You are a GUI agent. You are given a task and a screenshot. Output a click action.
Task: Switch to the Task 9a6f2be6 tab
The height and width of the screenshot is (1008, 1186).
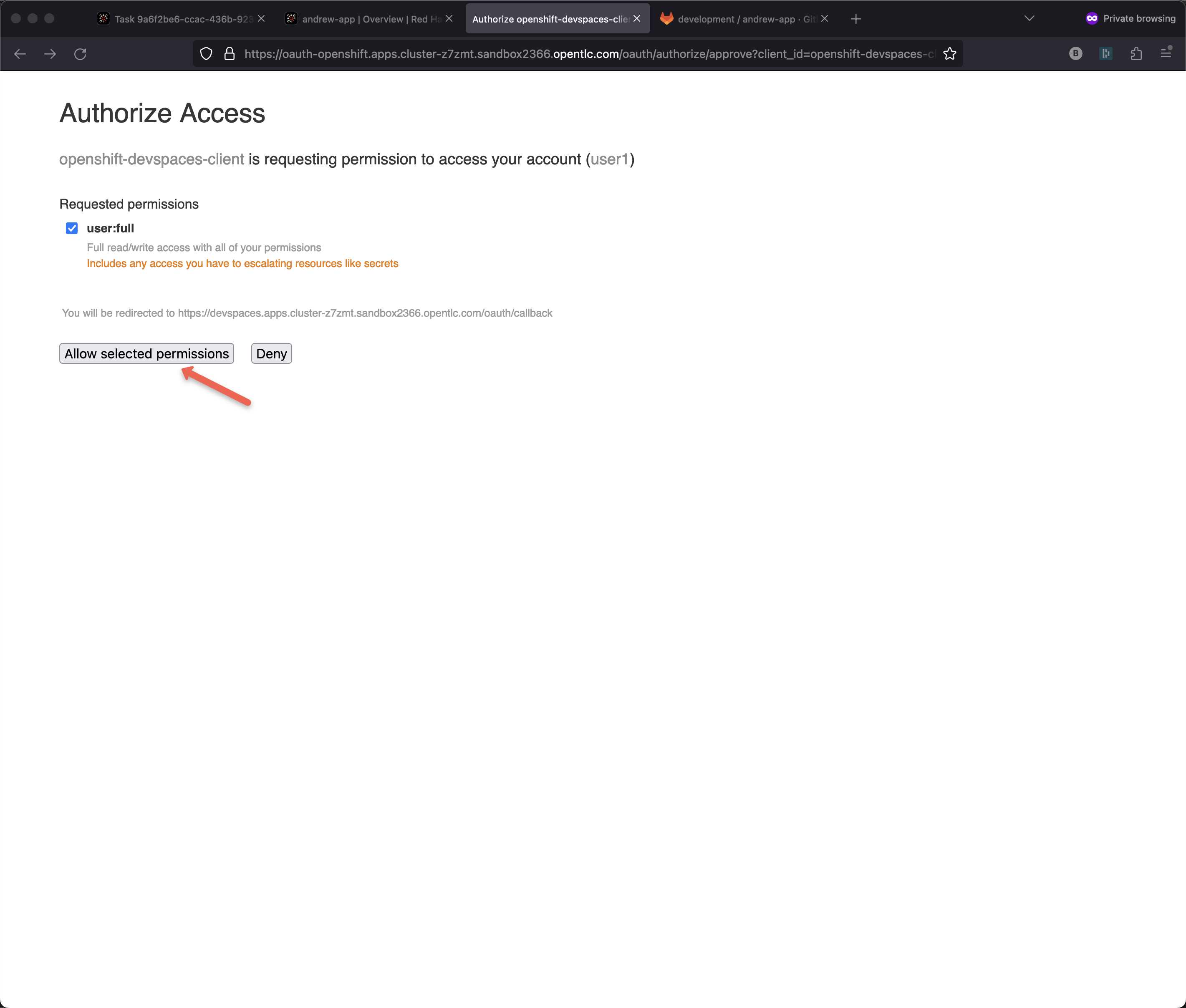click(x=177, y=19)
